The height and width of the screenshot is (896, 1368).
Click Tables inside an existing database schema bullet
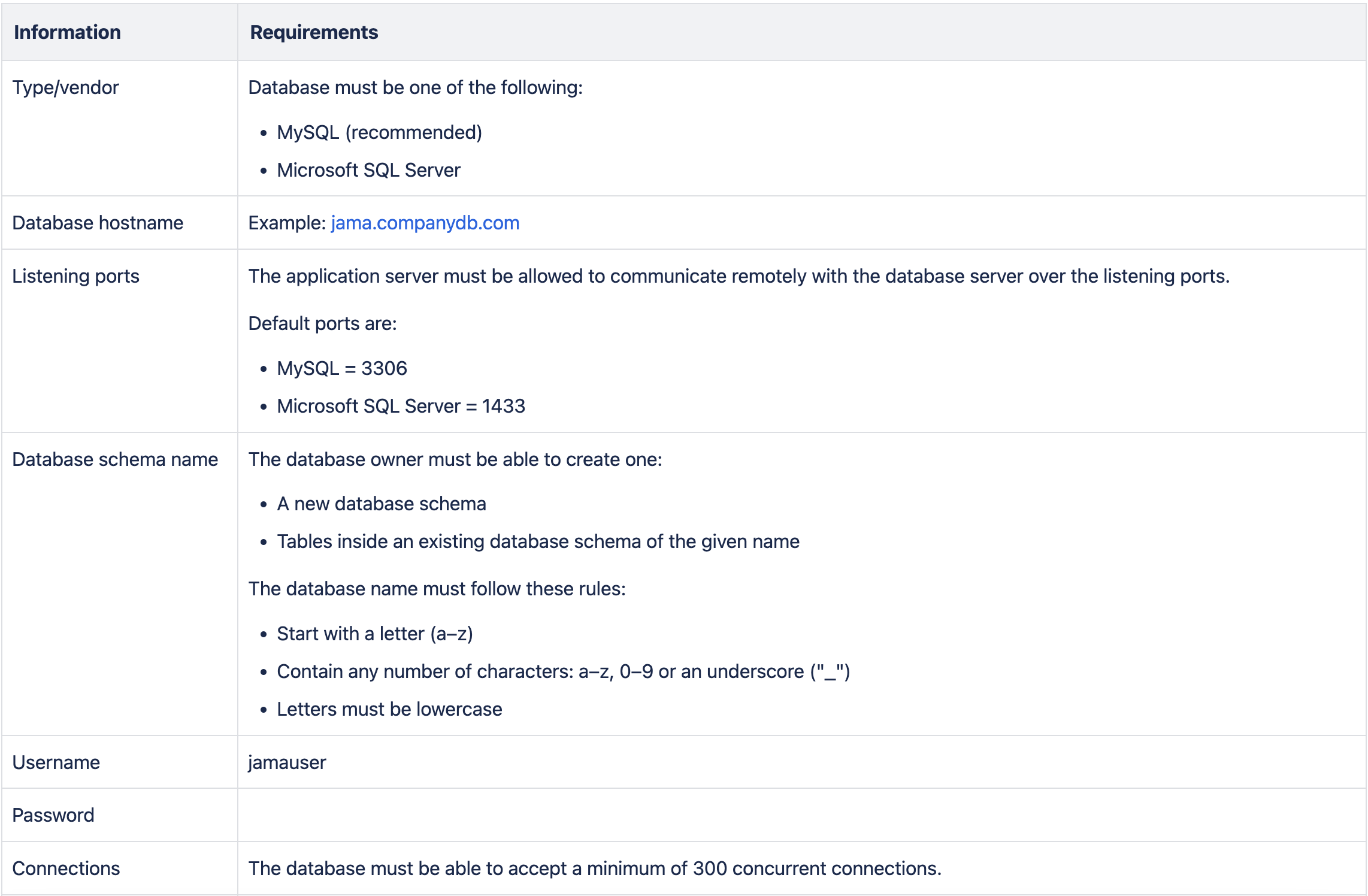pyautogui.click(x=538, y=541)
